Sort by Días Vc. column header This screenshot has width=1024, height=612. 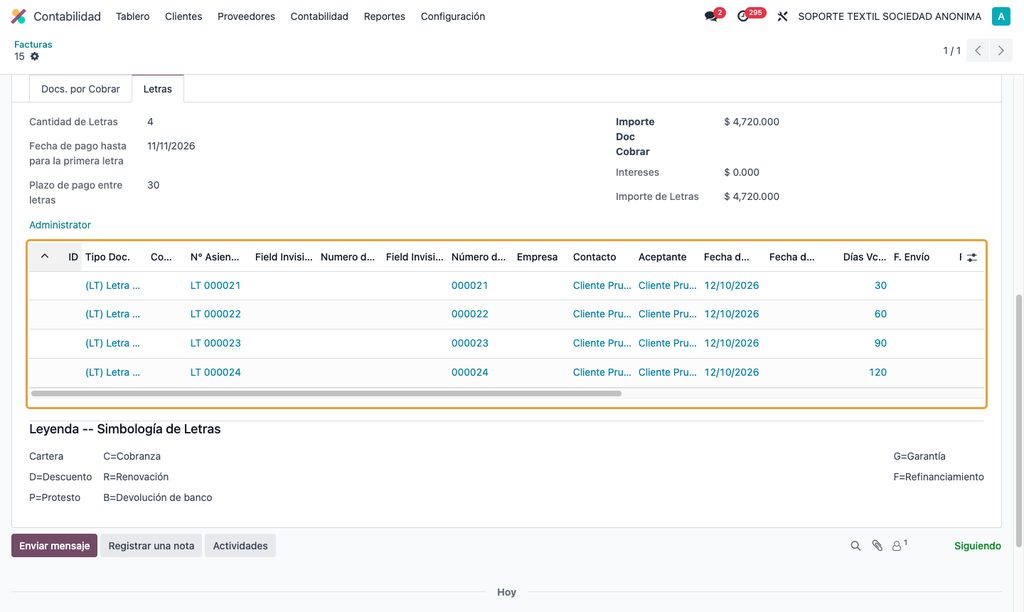tap(864, 257)
